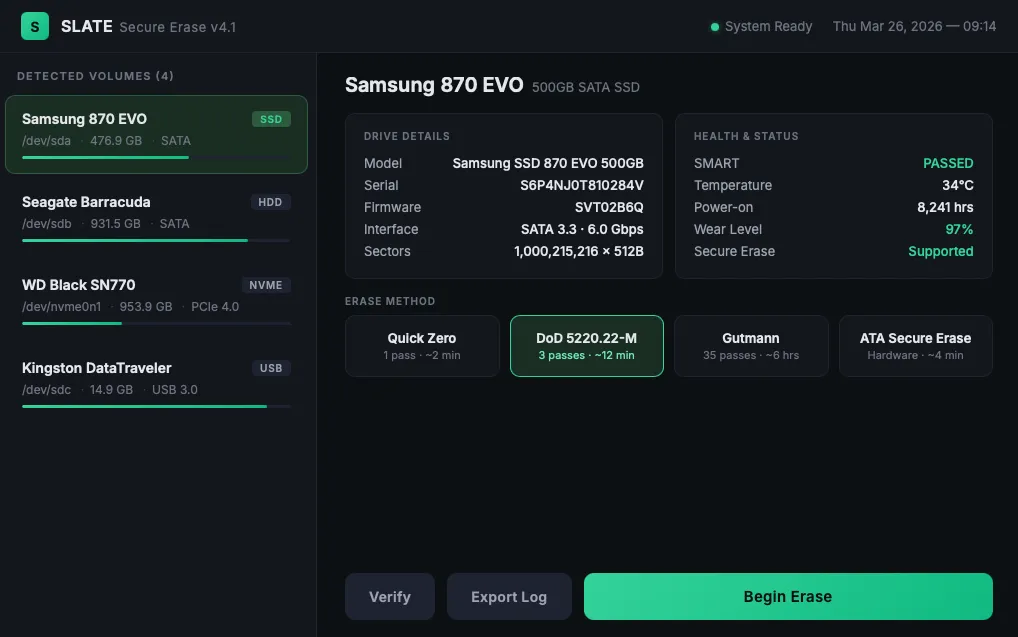Choose the DoD 5220.22-M erase method
This screenshot has height=637, width=1018.
click(x=586, y=346)
